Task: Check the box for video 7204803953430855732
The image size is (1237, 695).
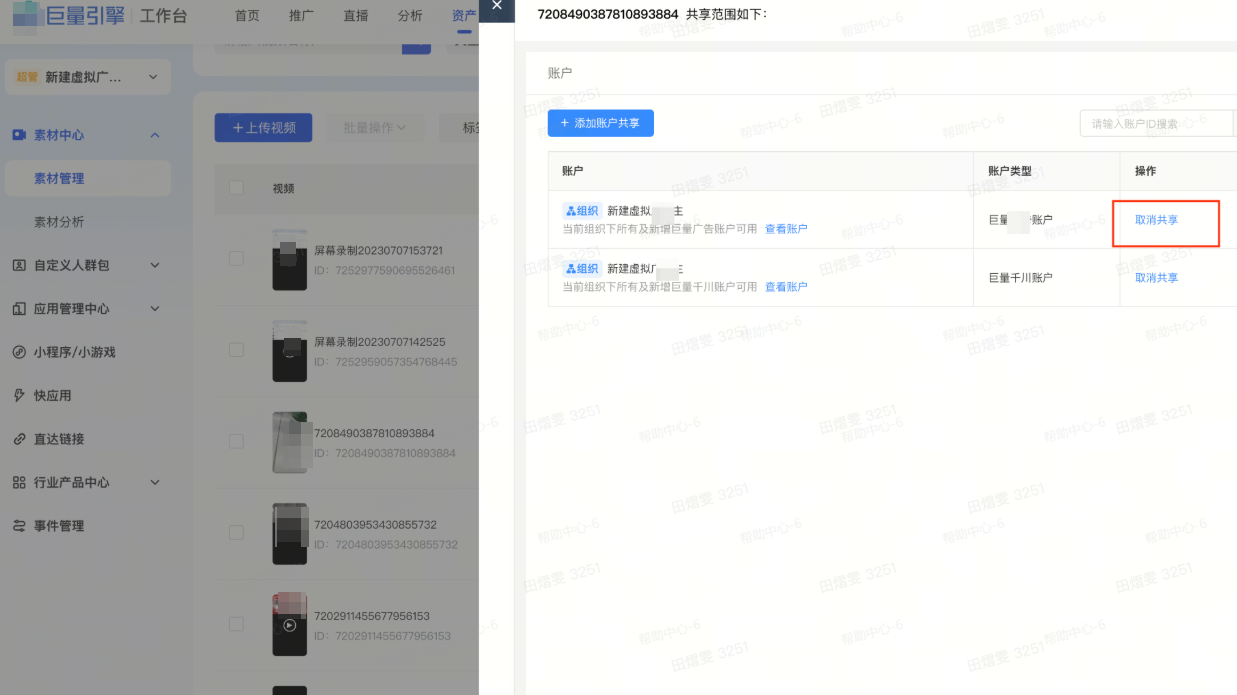Action: click(236, 533)
